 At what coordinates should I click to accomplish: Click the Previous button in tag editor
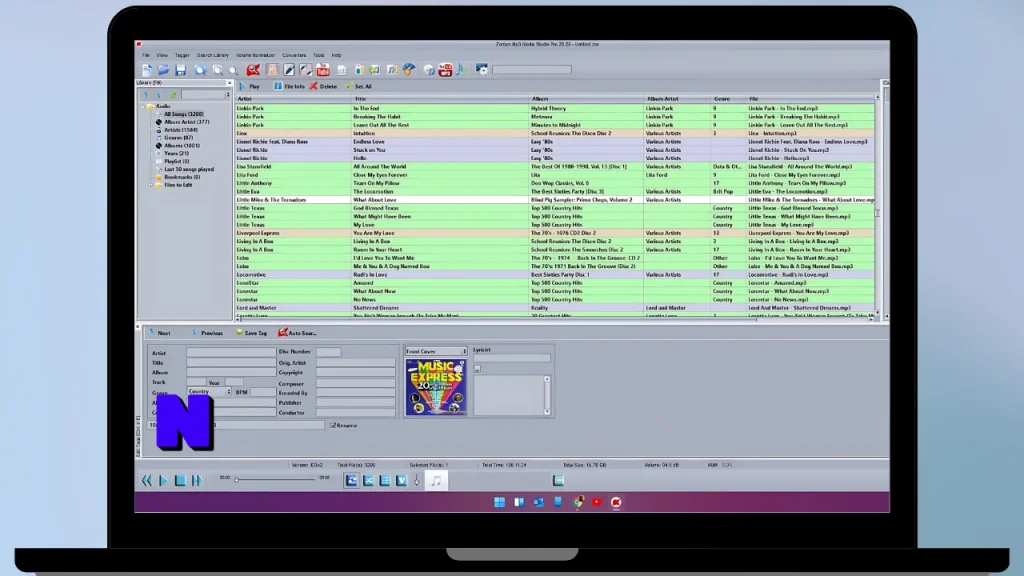[207, 333]
